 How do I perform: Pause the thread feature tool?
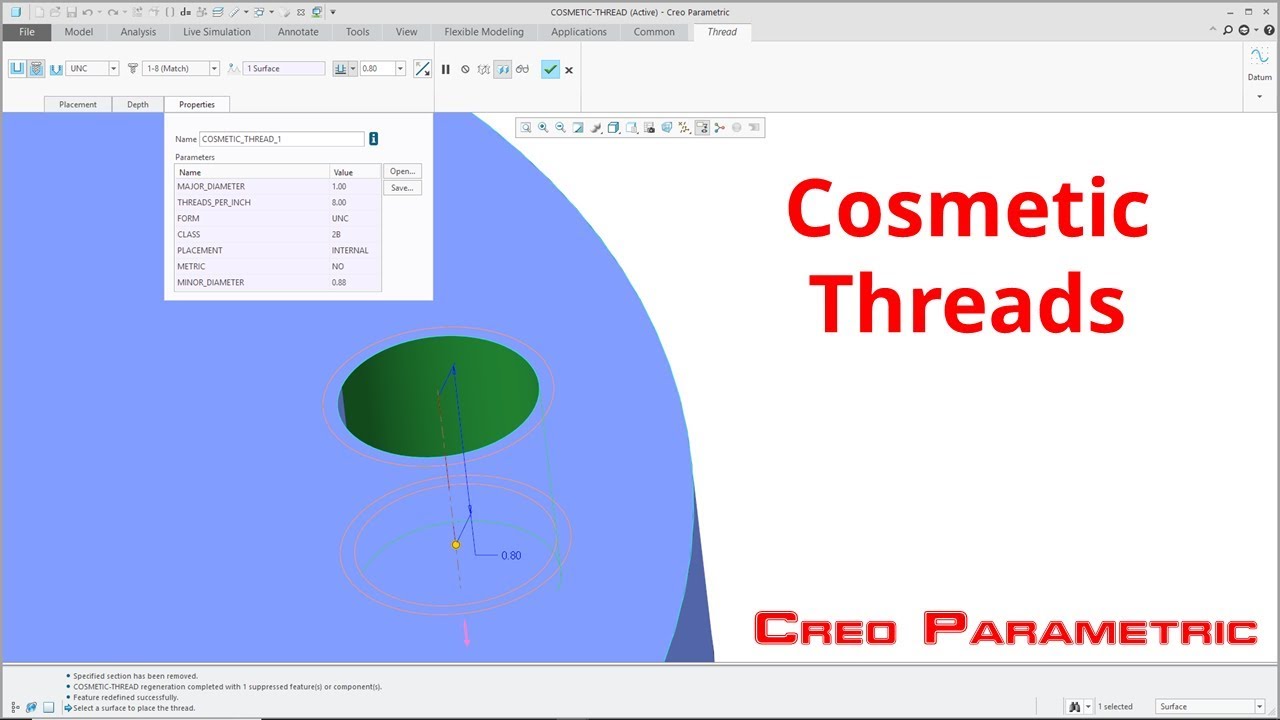click(446, 69)
